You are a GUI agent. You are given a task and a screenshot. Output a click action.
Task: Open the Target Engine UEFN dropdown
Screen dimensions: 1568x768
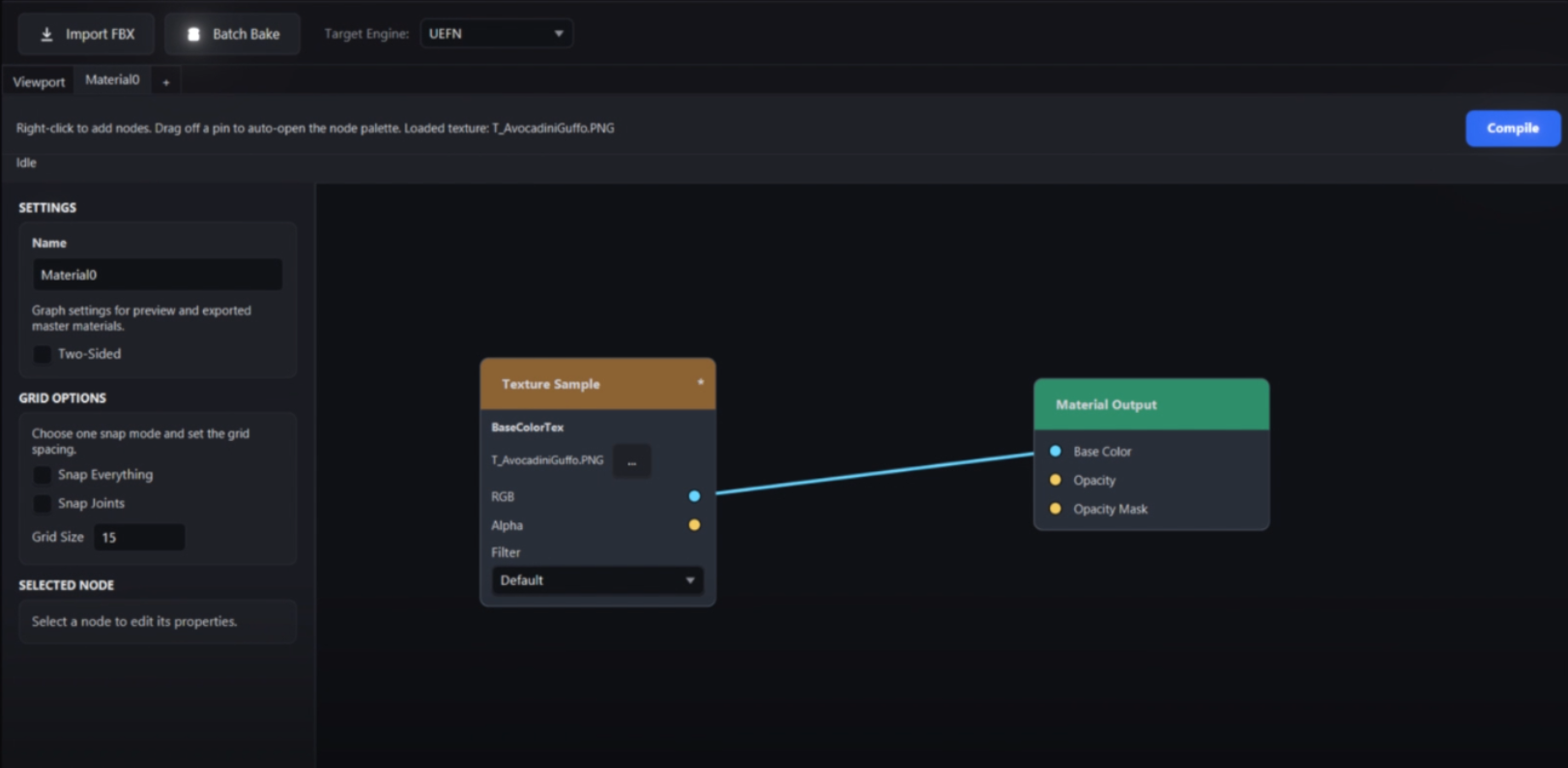point(496,34)
